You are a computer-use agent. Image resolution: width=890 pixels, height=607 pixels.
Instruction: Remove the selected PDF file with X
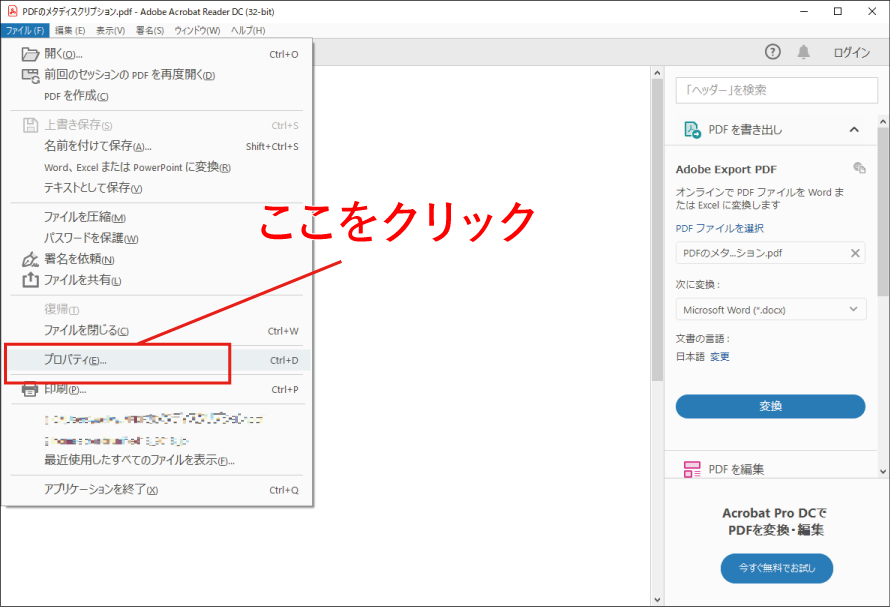coord(855,253)
